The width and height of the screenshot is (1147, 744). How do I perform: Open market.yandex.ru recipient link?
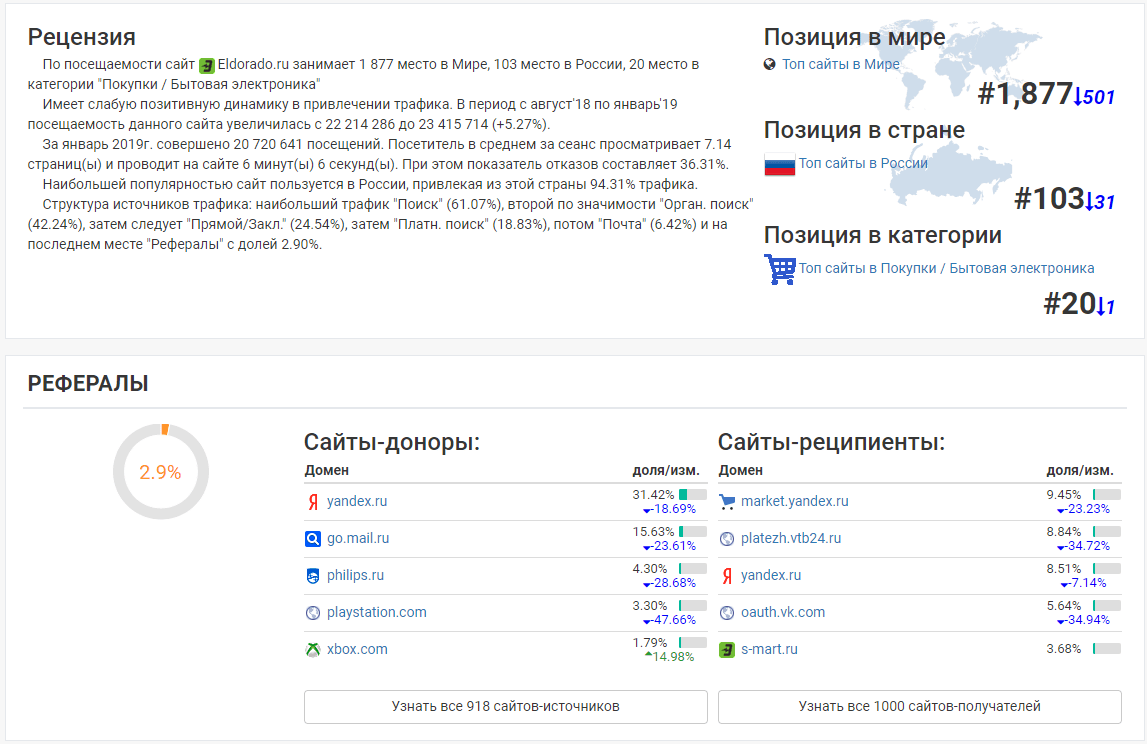pyautogui.click(x=794, y=501)
